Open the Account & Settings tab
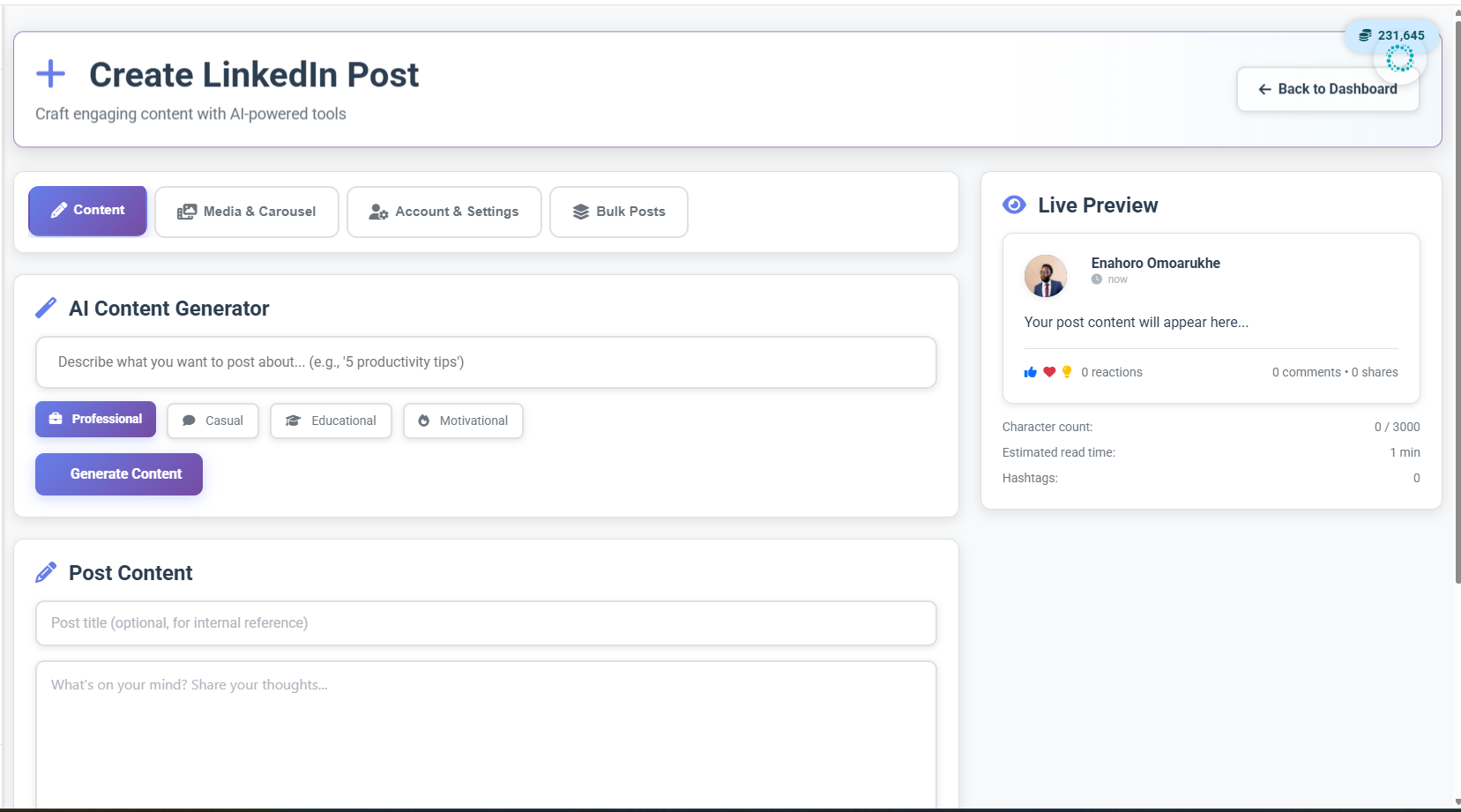Image resolution: width=1461 pixels, height=812 pixels. pyautogui.click(x=444, y=212)
